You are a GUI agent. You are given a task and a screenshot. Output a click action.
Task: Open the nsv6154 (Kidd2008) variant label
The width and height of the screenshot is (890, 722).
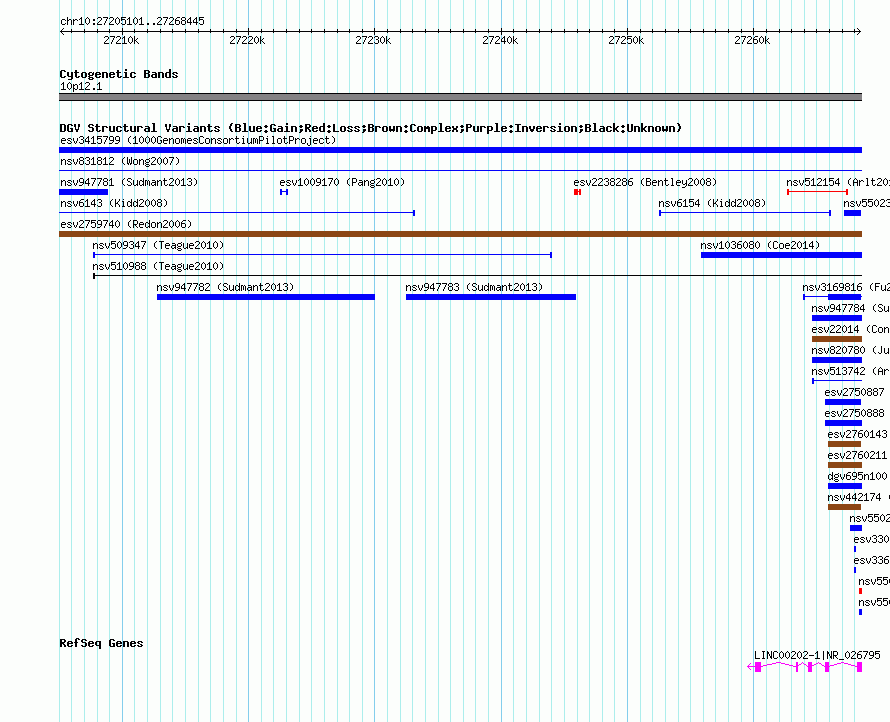coord(712,203)
